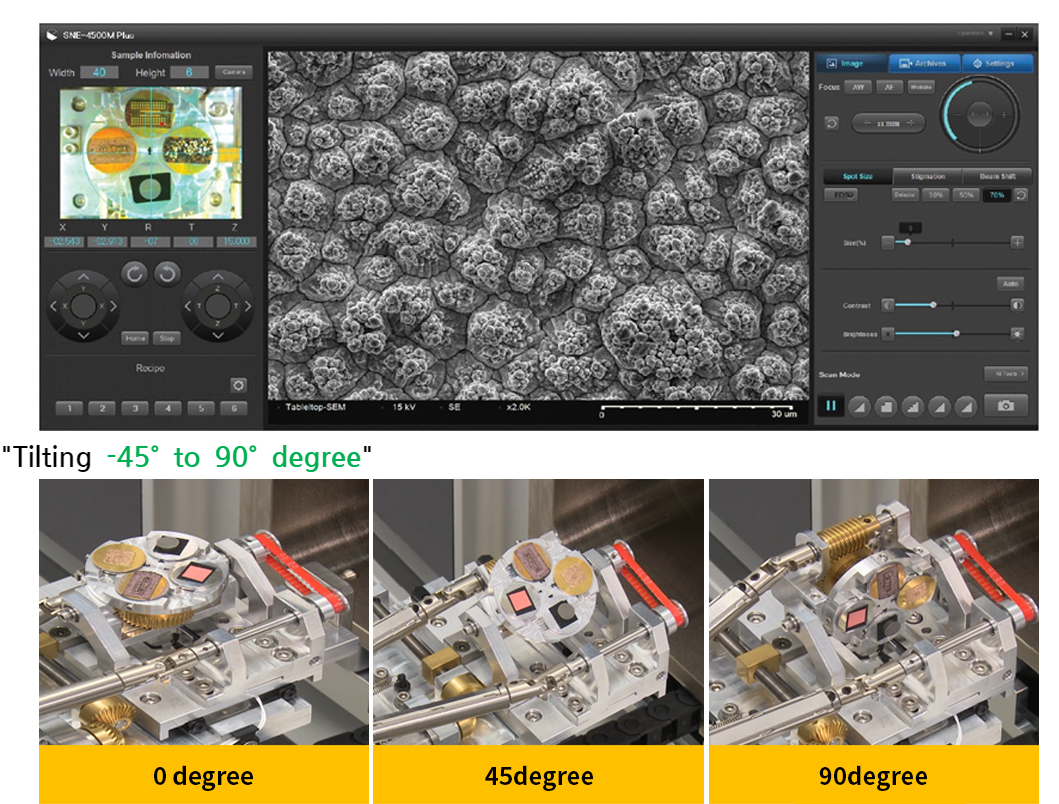Reset spot size with refresh icon
The width and height of the screenshot is (1059, 804).
coord(1021,195)
